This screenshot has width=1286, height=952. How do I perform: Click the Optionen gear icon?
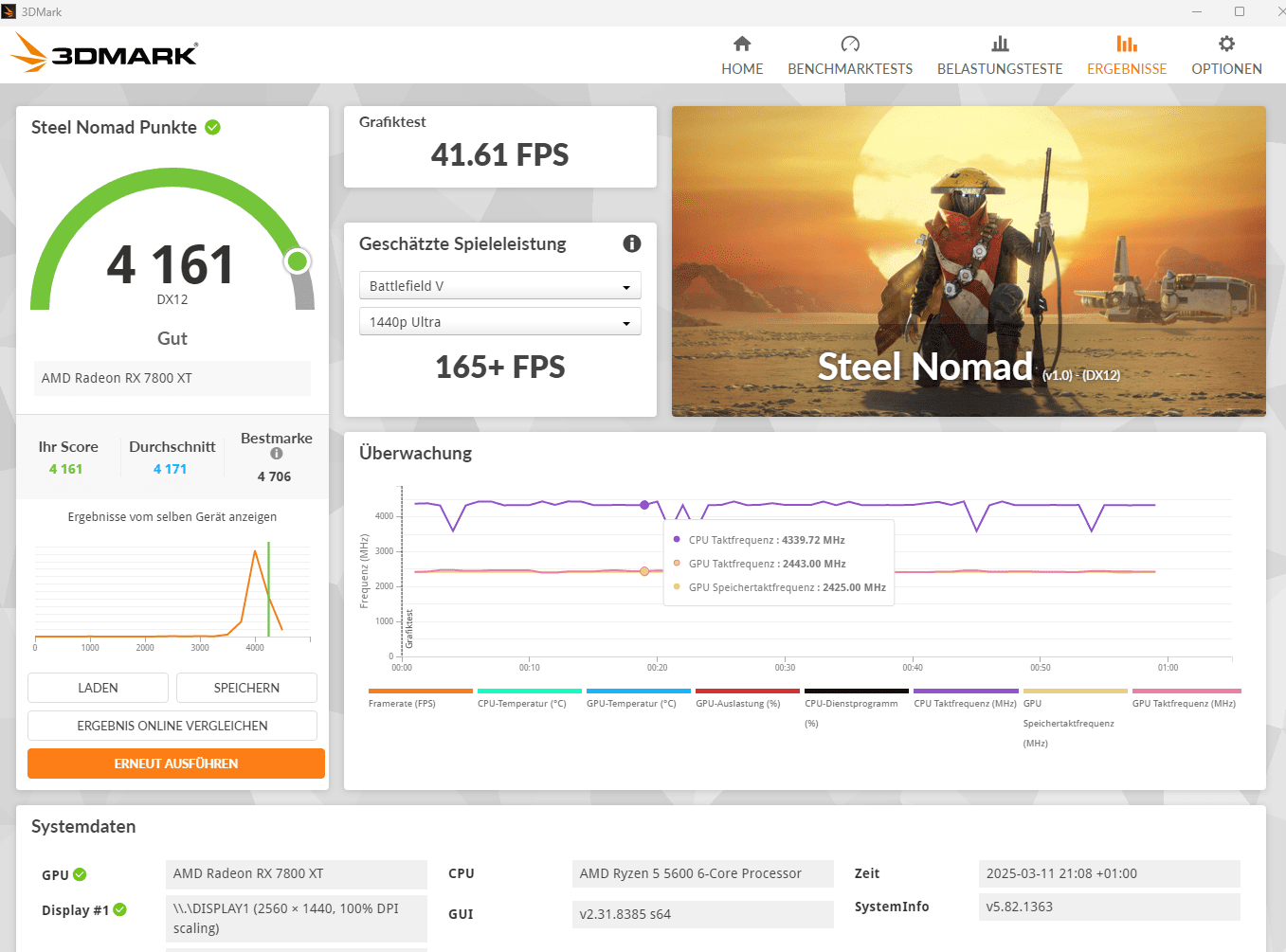1226,44
